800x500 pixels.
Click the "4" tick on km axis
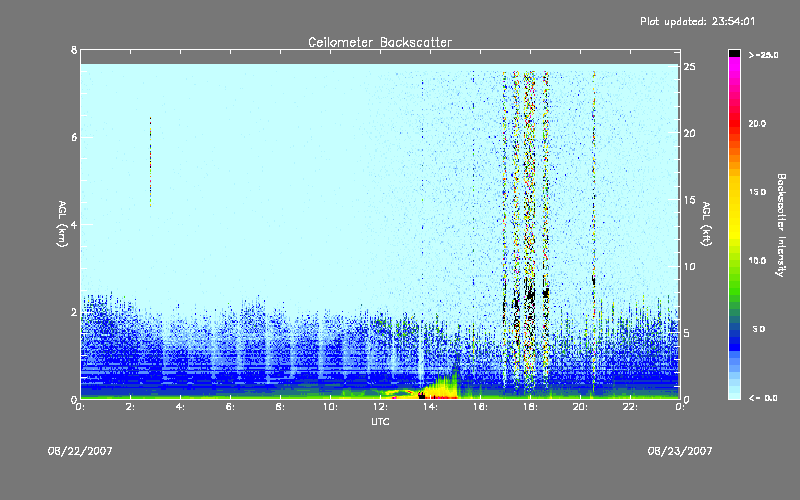point(74,224)
